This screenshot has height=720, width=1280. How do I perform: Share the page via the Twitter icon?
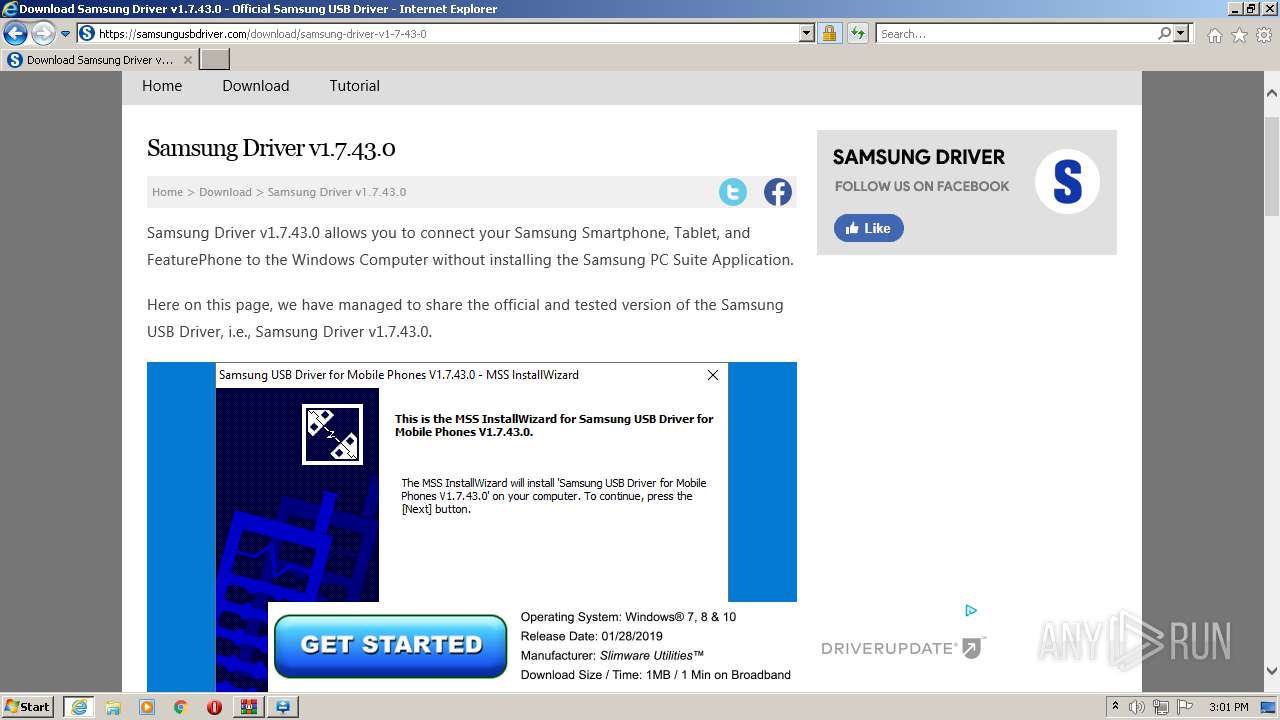[733, 192]
